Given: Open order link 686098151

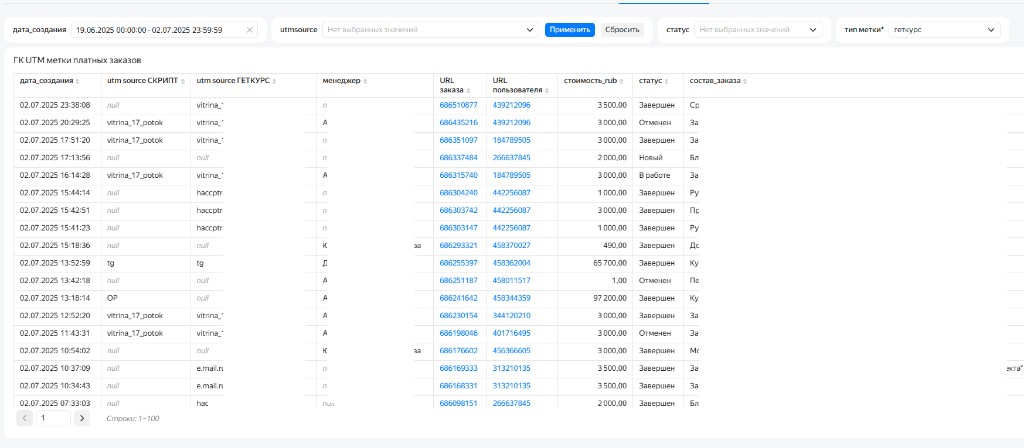Looking at the screenshot, I should pos(458,403).
